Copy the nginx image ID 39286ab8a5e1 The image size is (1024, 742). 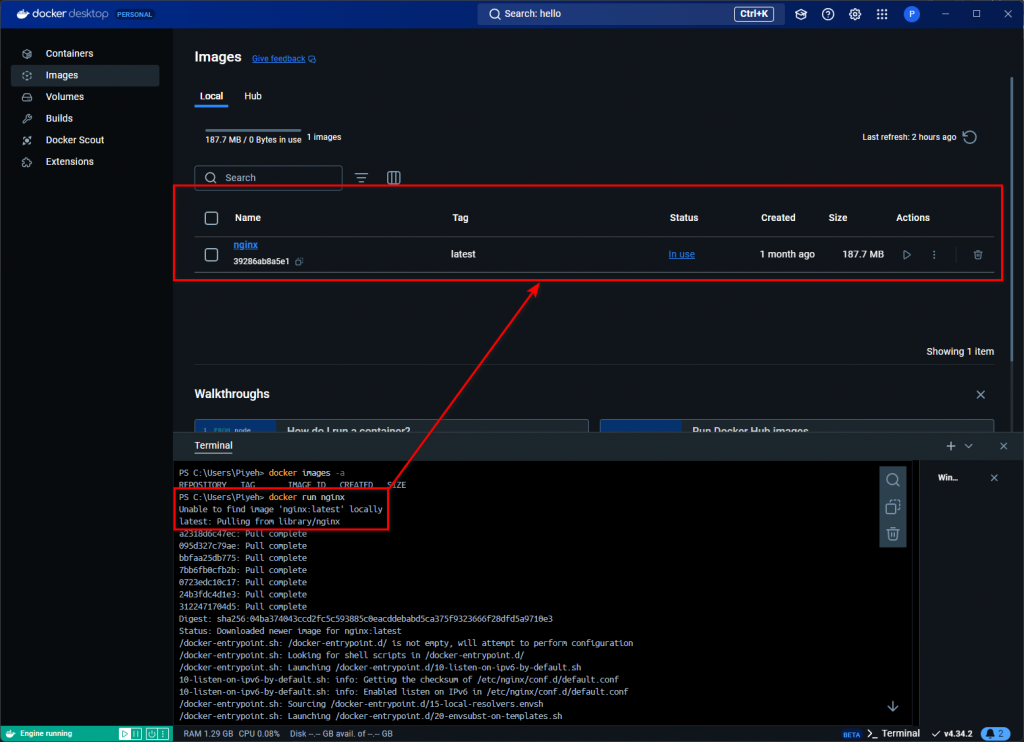point(299,261)
